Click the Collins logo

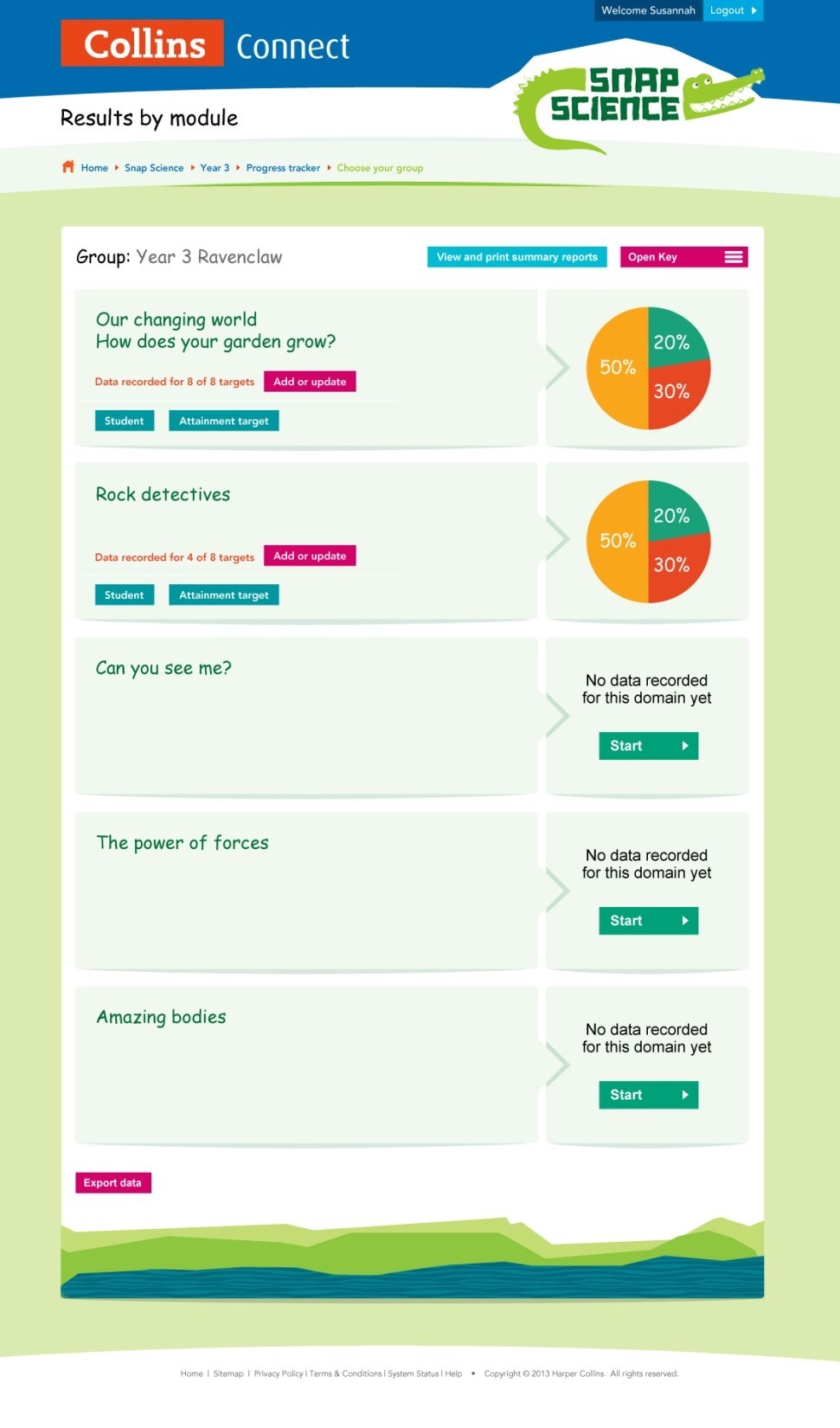tap(142, 44)
